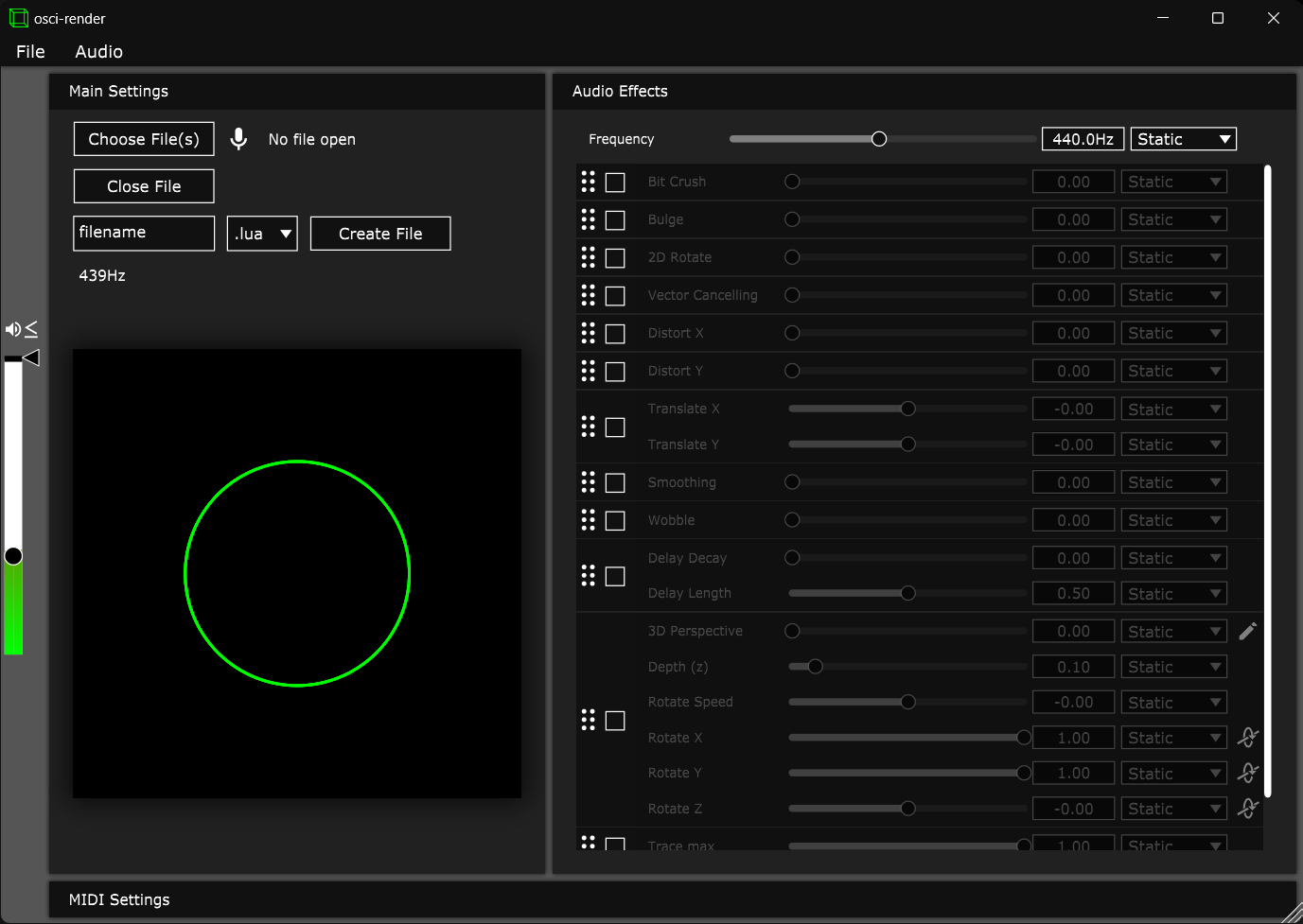The height and width of the screenshot is (924, 1303).
Task: Toggle the Vector Cancelling checkbox
Action: (615, 296)
